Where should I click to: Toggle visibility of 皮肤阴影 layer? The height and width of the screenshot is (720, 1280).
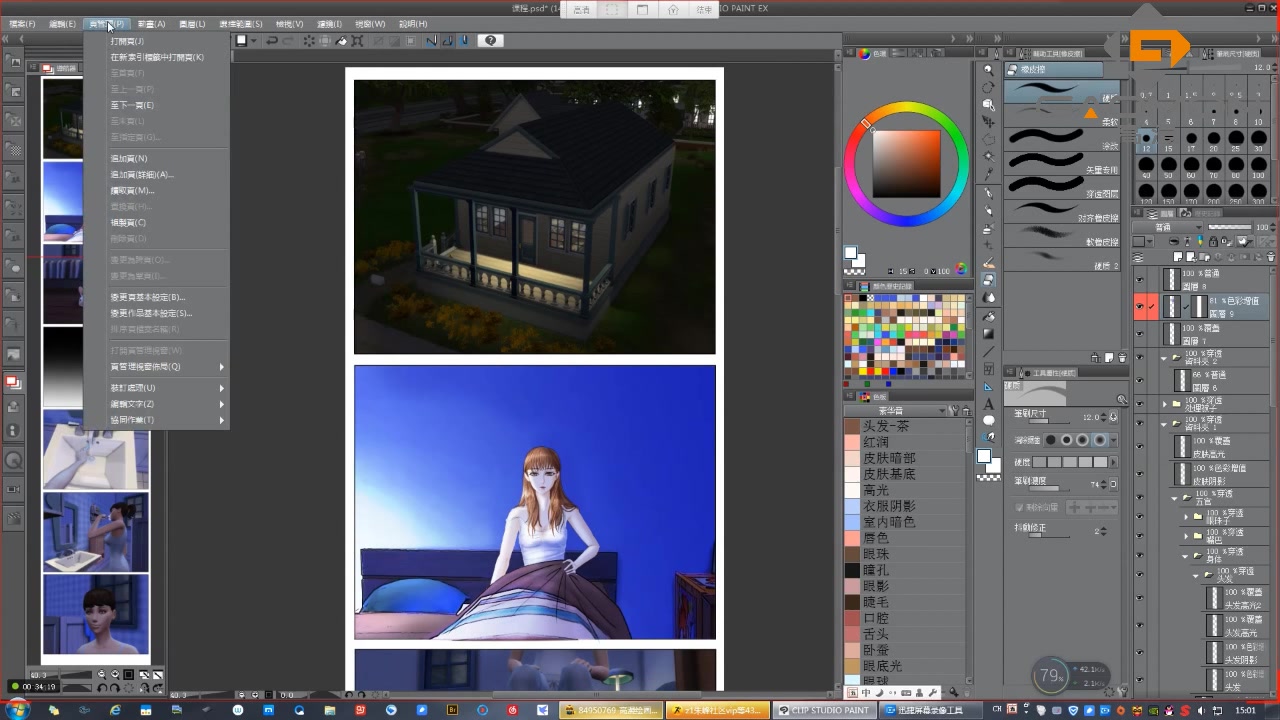1139,473
